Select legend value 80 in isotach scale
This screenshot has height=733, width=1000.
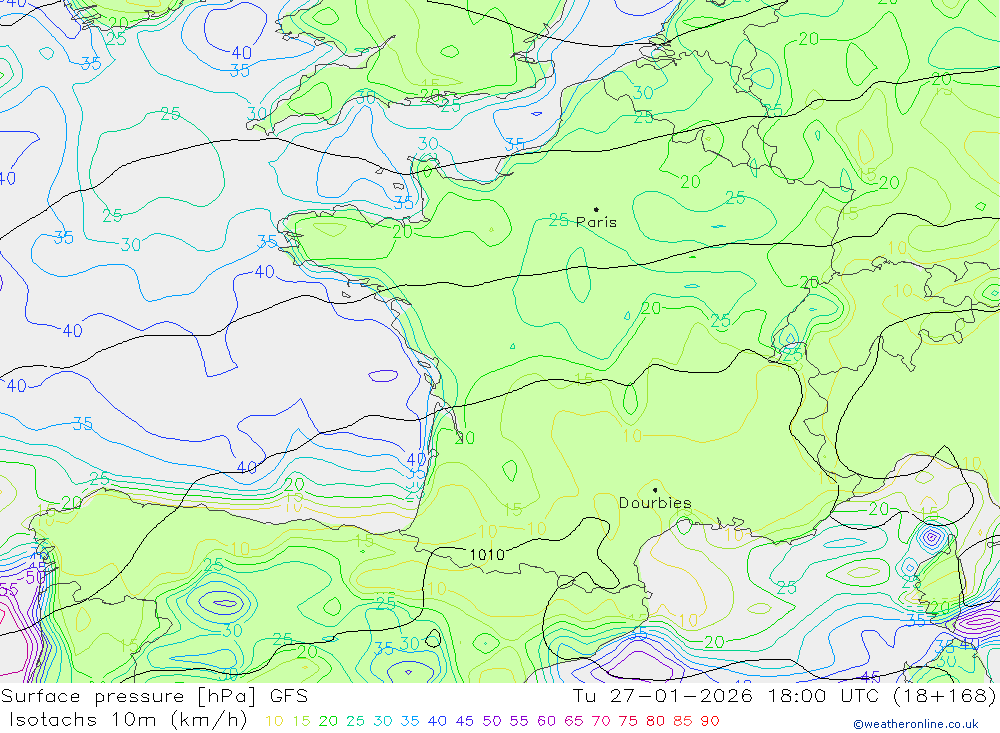coord(656,721)
